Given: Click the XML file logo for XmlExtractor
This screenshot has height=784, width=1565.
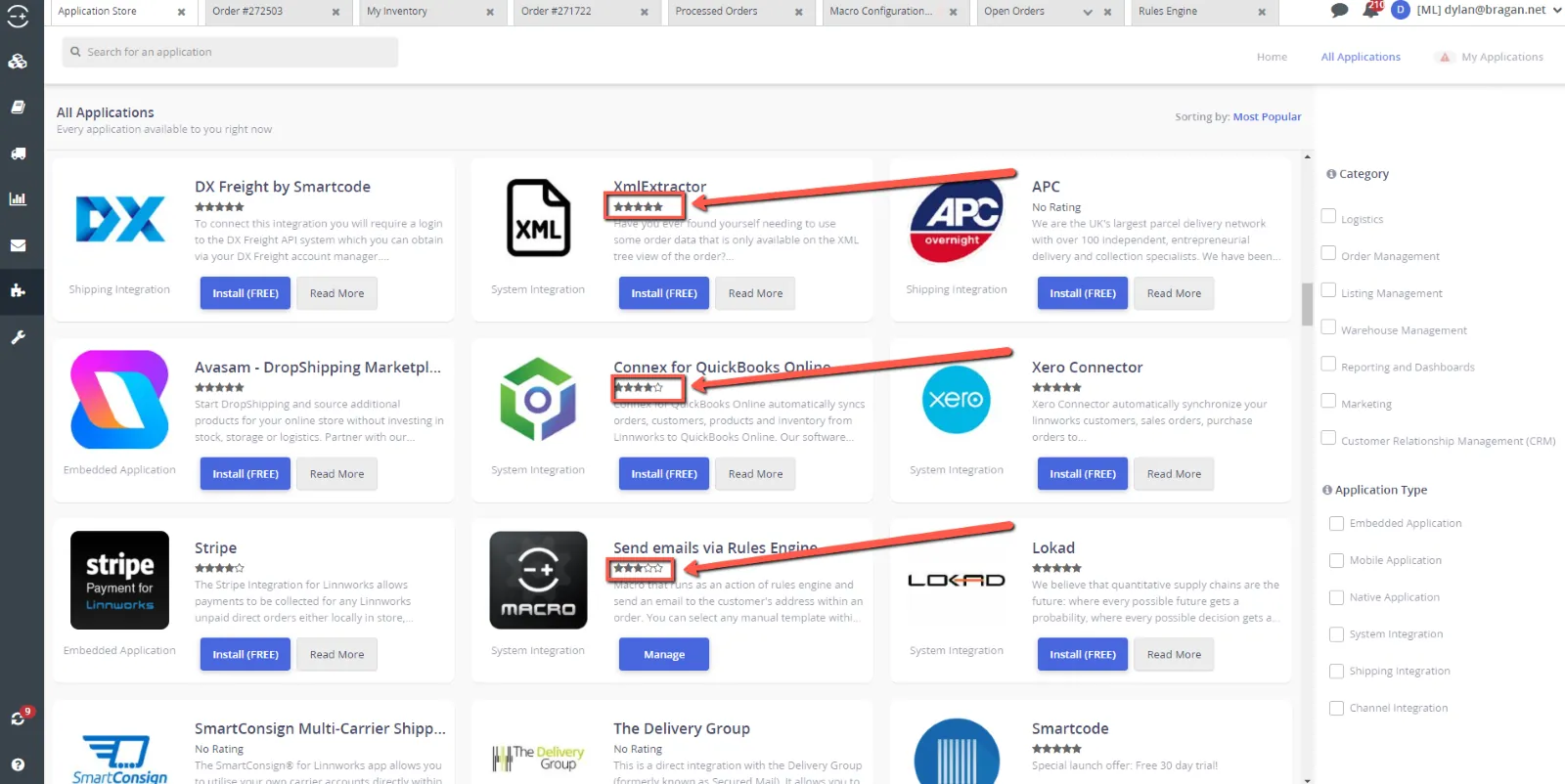Looking at the screenshot, I should (538, 218).
